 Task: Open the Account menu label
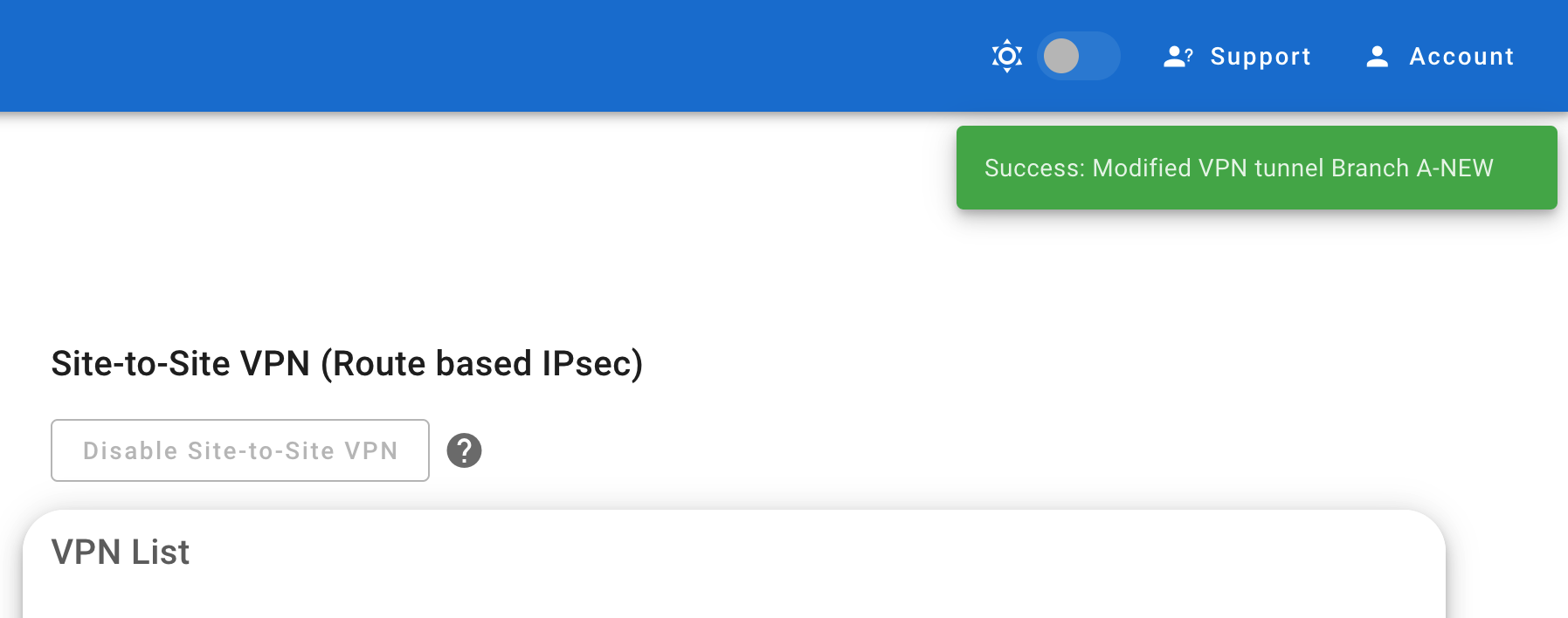pos(1461,57)
